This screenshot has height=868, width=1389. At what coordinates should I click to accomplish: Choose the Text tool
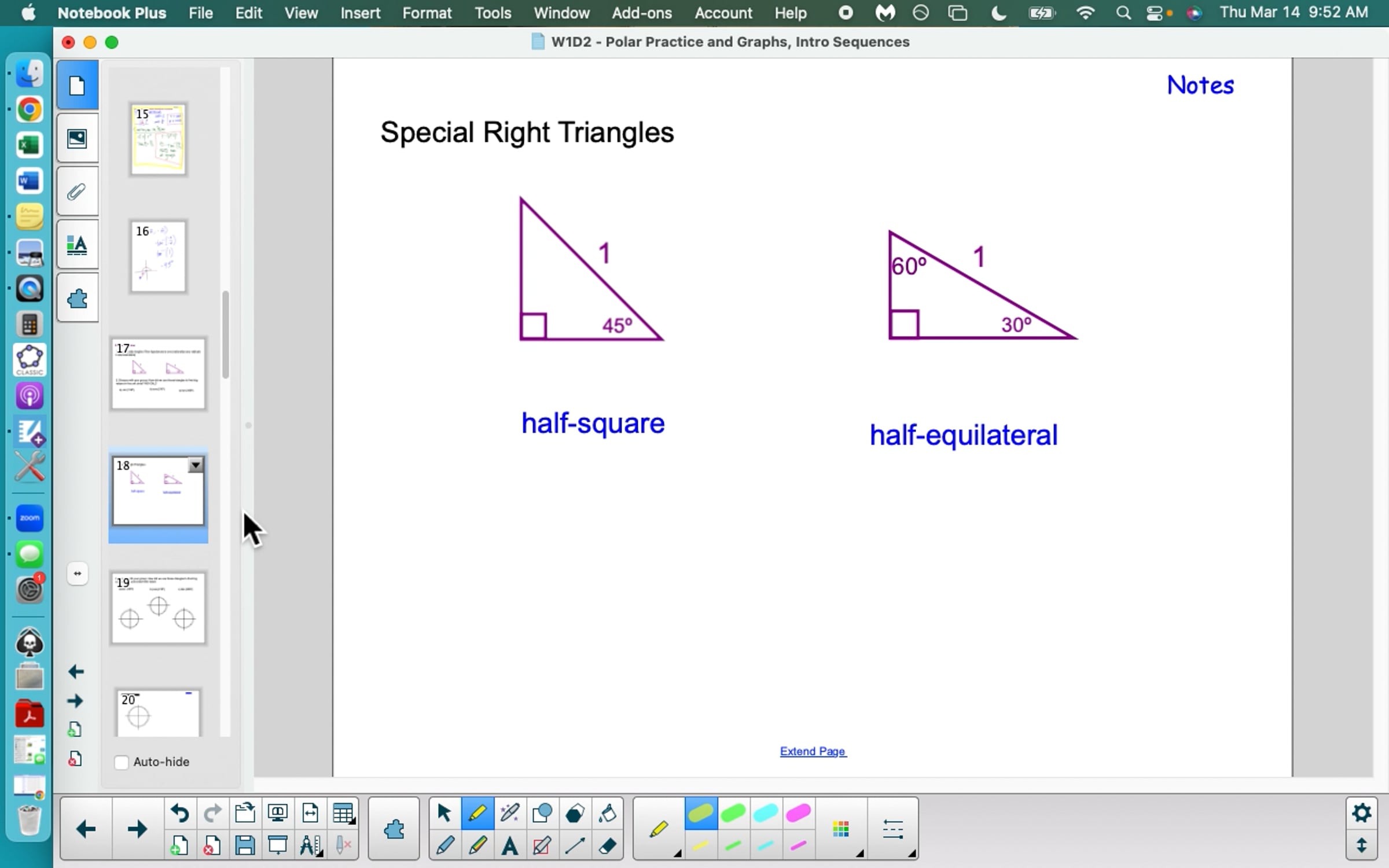[509, 846]
